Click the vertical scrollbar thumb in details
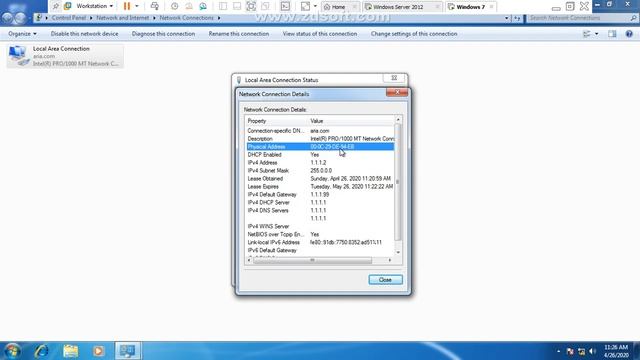The width and height of the screenshot is (640, 360). (x=398, y=182)
